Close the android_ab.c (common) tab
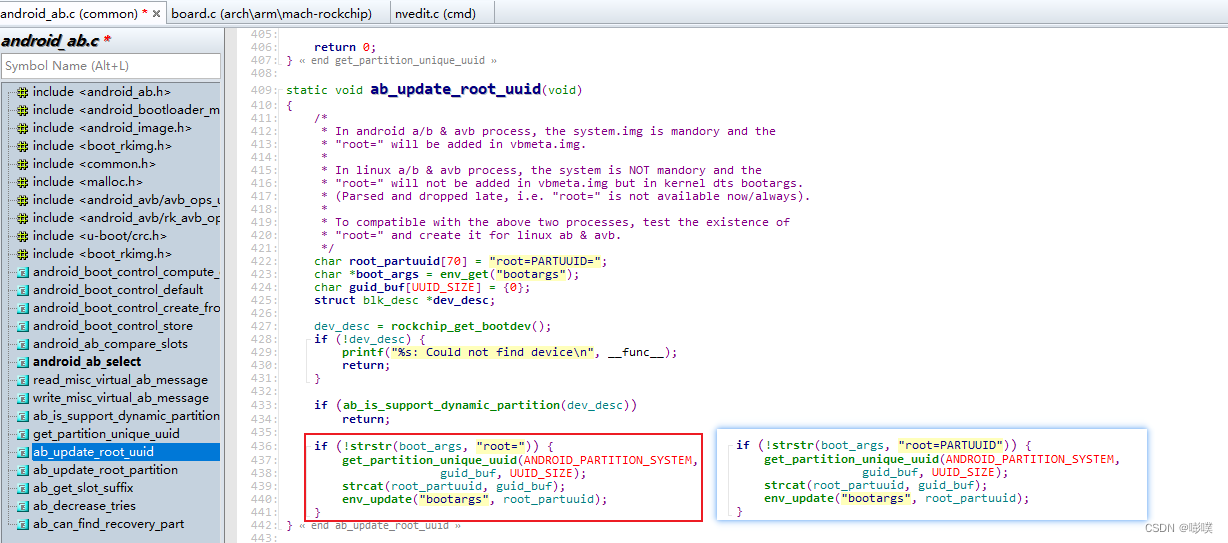The width and height of the screenshot is (1228, 543). 156,13
